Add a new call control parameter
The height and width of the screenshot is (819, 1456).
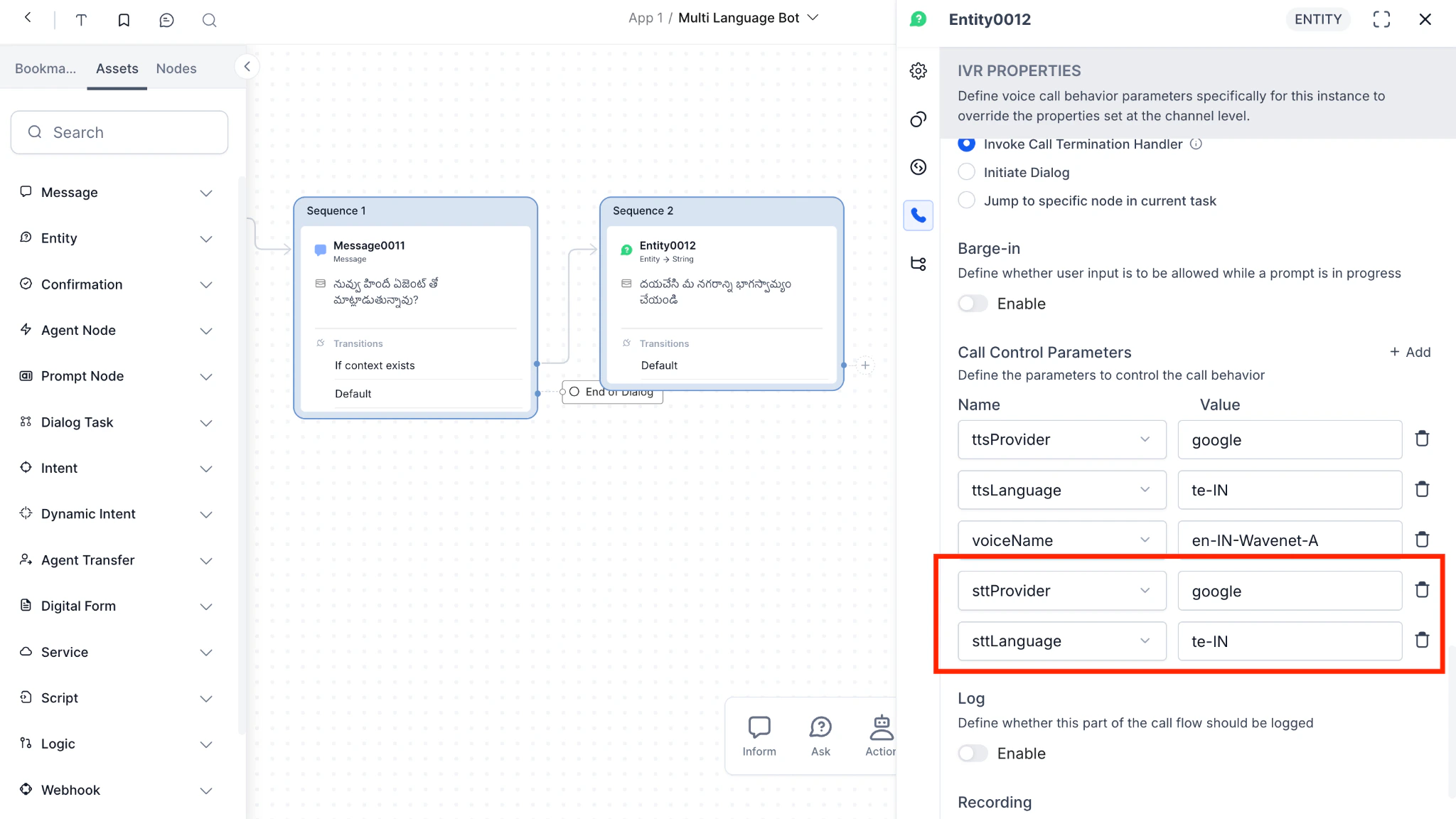point(1410,352)
